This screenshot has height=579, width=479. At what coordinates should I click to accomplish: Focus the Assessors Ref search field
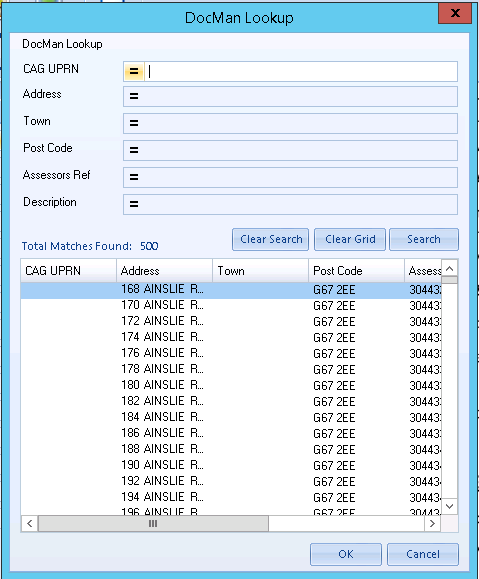[x=290, y=177]
